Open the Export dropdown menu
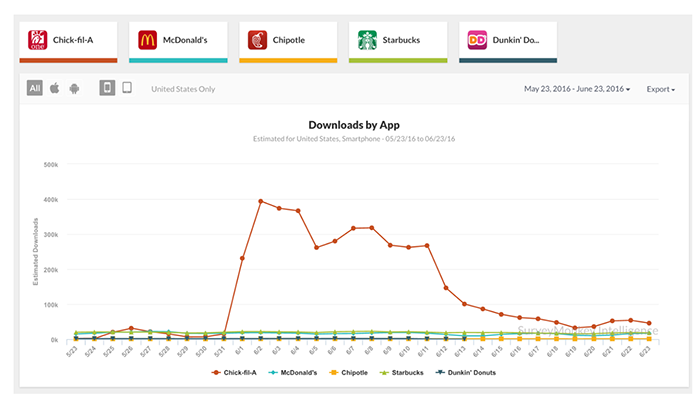This screenshot has height=402, width=700. click(x=661, y=89)
